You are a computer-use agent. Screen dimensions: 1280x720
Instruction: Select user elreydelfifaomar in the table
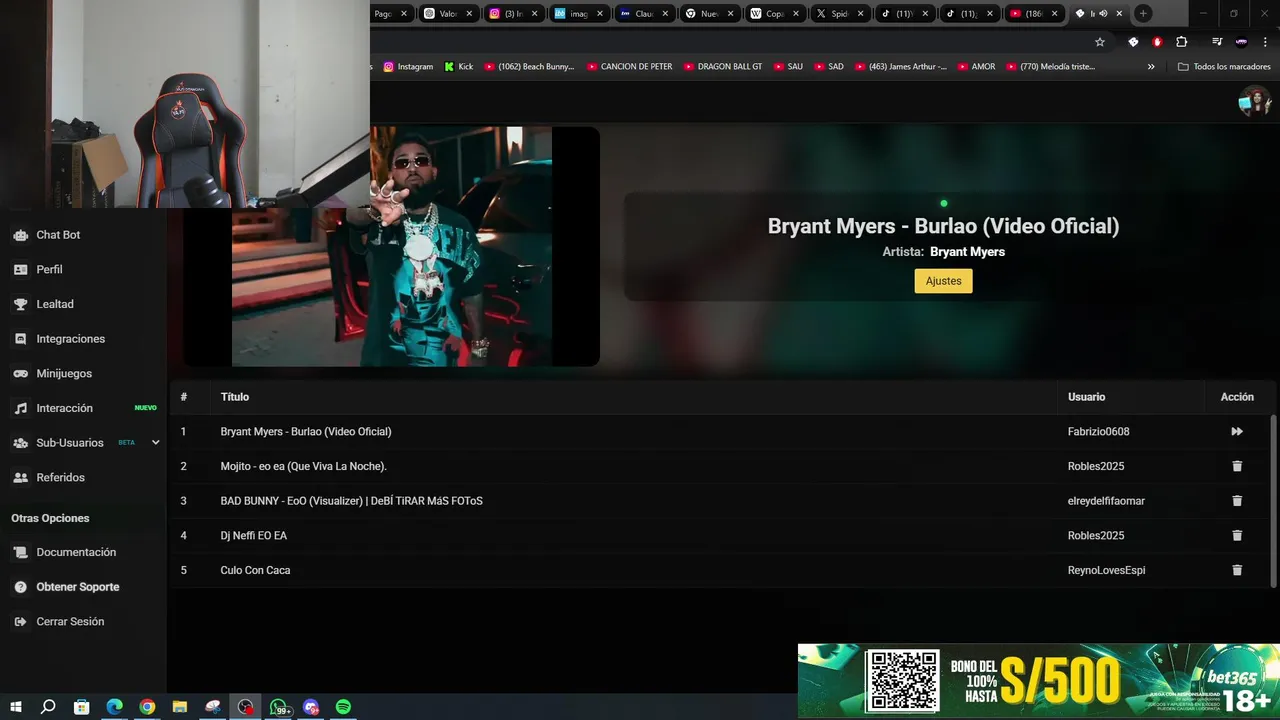point(1106,501)
